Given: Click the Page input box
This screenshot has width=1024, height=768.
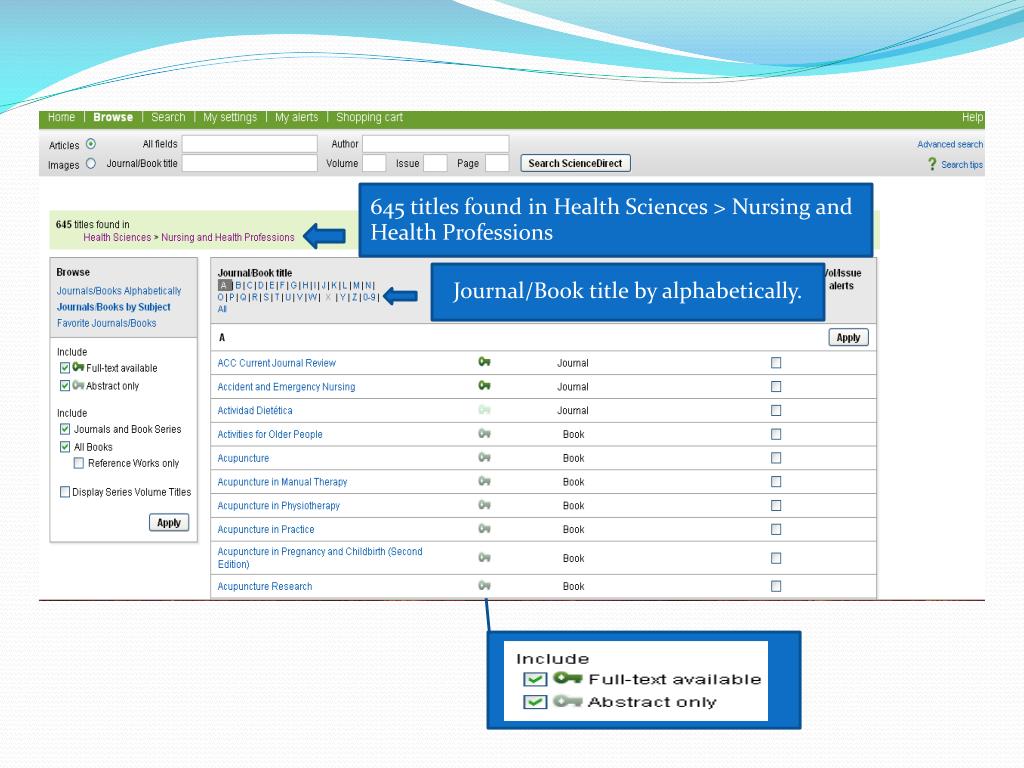Looking at the screenshot, I should coord(497,163).
